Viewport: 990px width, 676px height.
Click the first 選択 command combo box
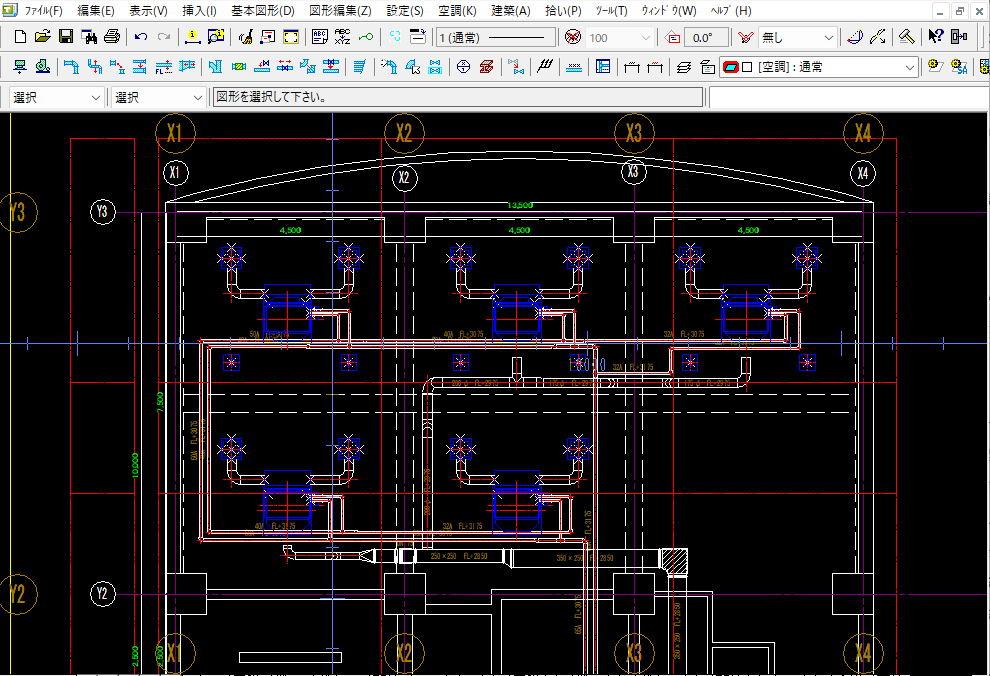click(57, 98)
